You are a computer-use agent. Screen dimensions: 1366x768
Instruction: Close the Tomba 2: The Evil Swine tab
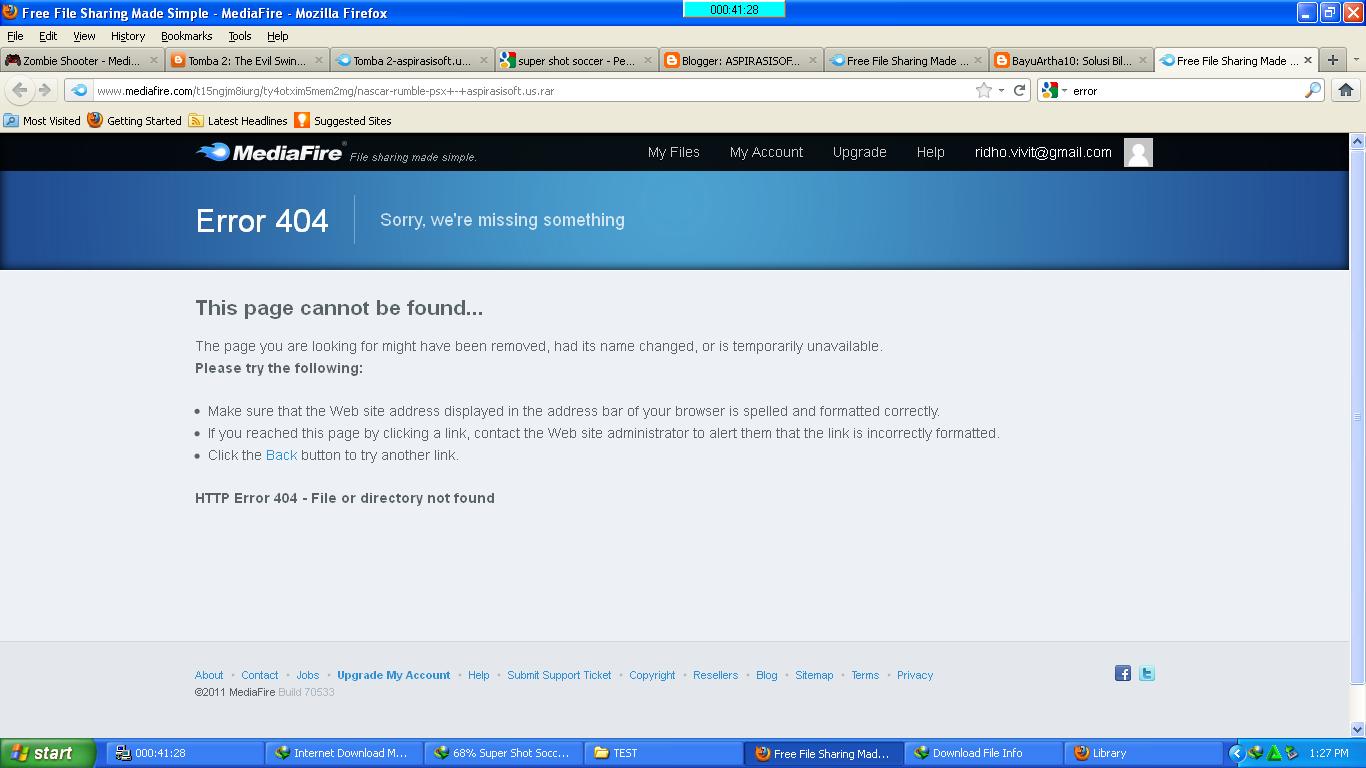(x=319, y=60)
